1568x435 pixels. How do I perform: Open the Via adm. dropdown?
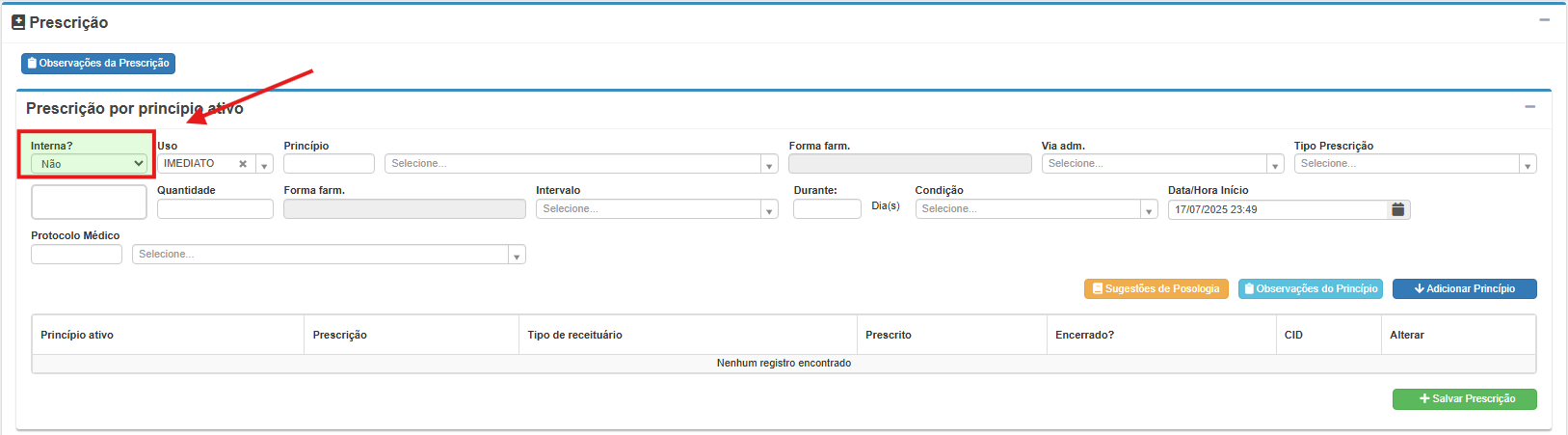(1161, 164)
